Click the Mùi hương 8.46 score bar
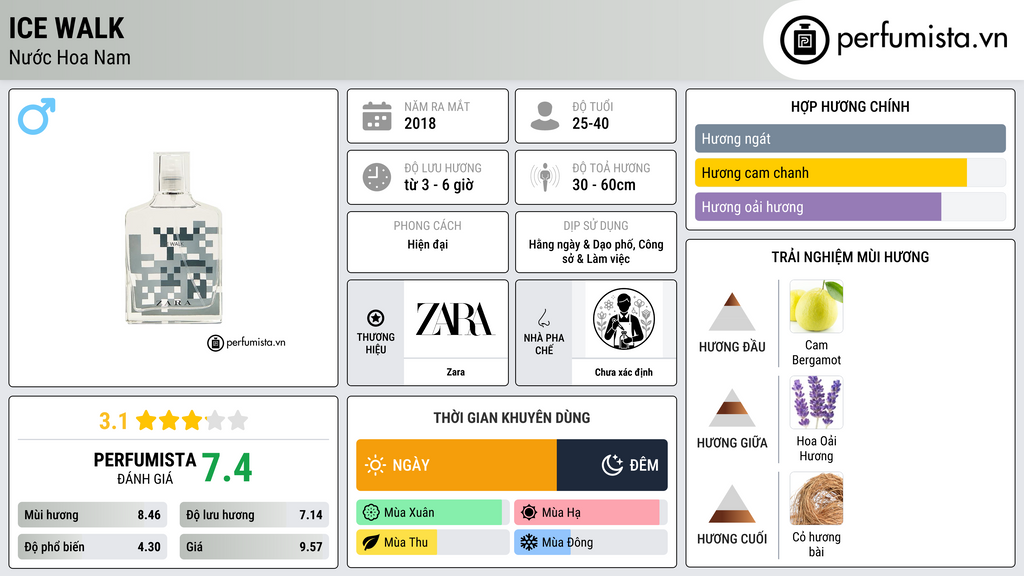This screenshot has width=1024, height=576. [x=92, y=515]
